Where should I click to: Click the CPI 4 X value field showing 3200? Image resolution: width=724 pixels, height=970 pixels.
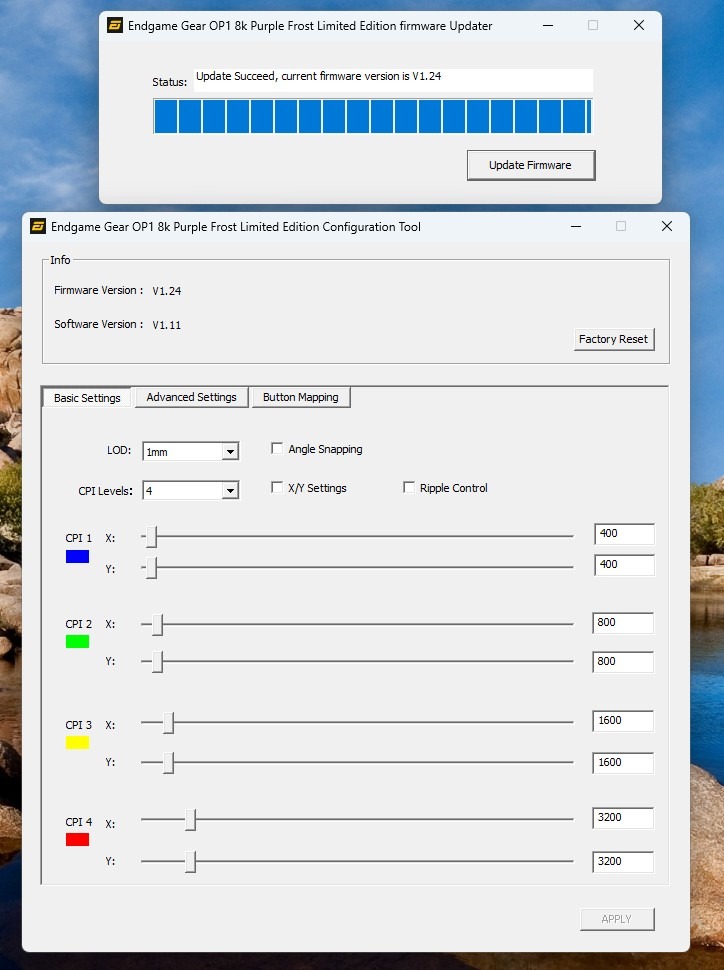[x=623, y=818]
